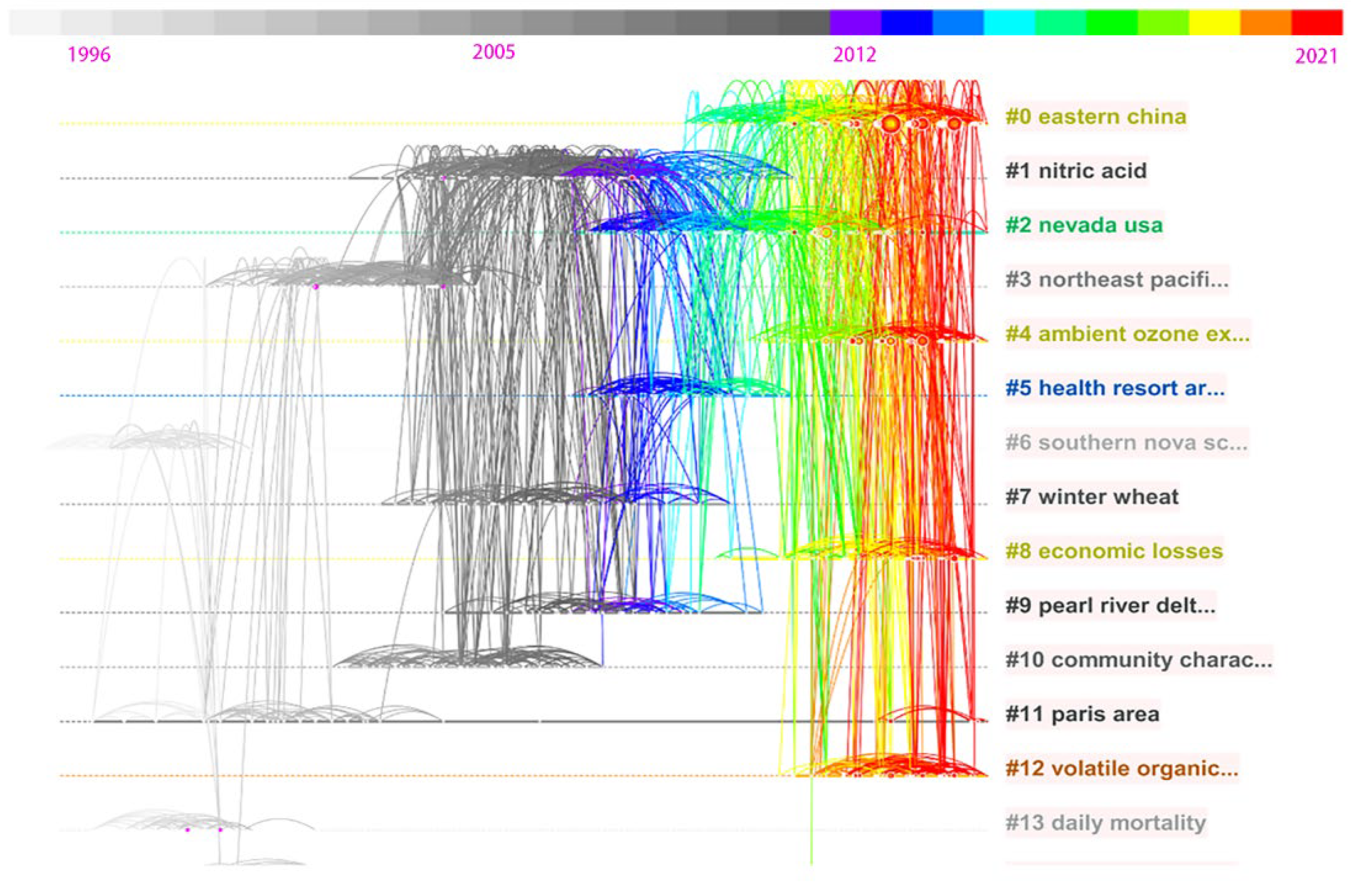1351x896 pixels.
Task: Select the #1 nitric acid cluster label
Action: click(x=1076, y=171)
